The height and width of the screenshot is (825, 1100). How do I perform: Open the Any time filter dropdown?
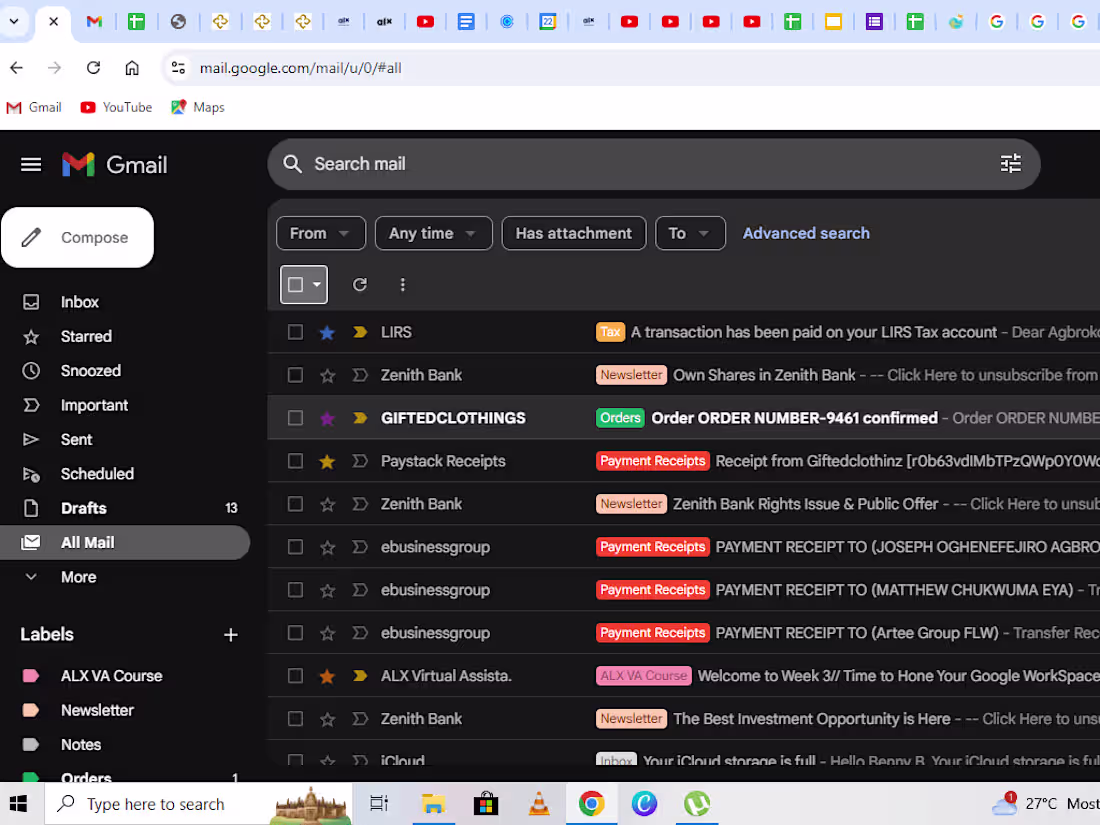pyautogui.click(x=434, y=234)
